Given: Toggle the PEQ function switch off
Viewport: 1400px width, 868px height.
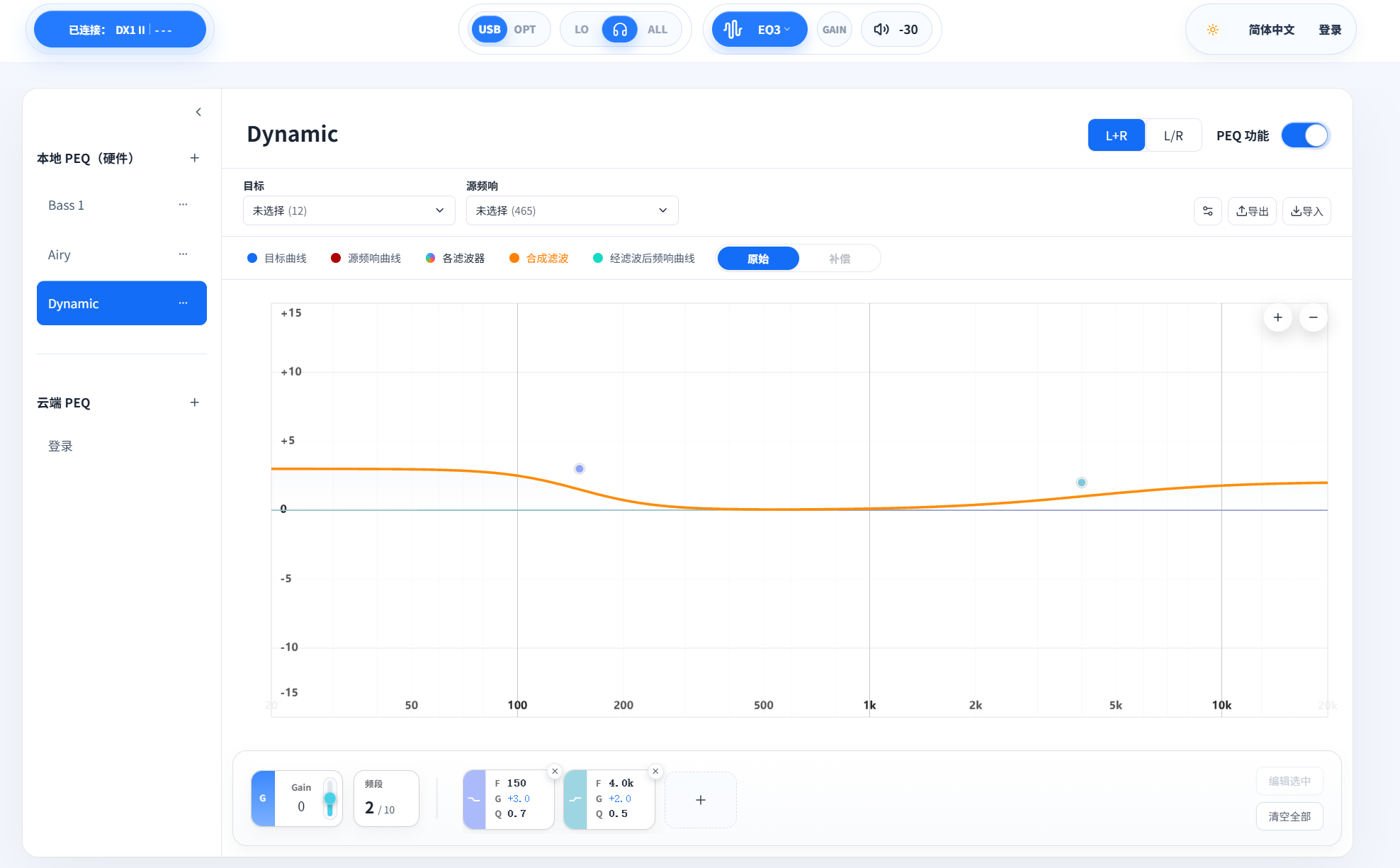Looking at the screenshot, I should (1305, 135).
